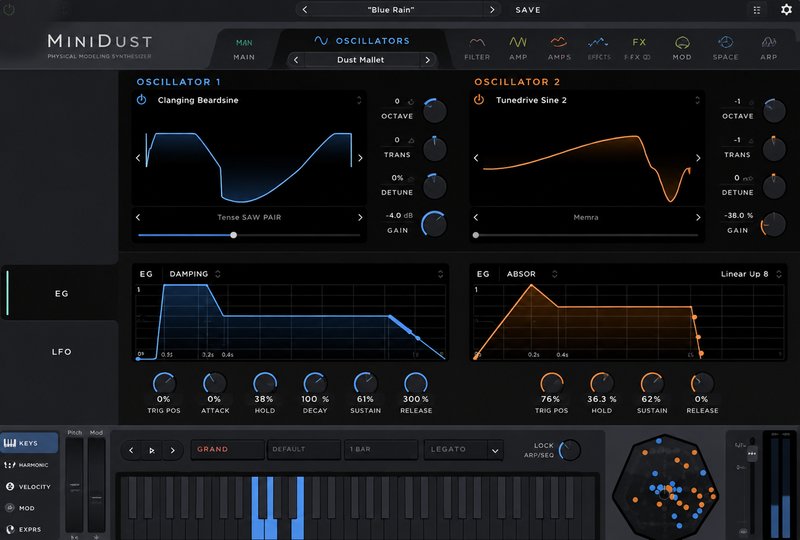Click the SAVE button
800x540 pixels.
(x=528, y=10)
